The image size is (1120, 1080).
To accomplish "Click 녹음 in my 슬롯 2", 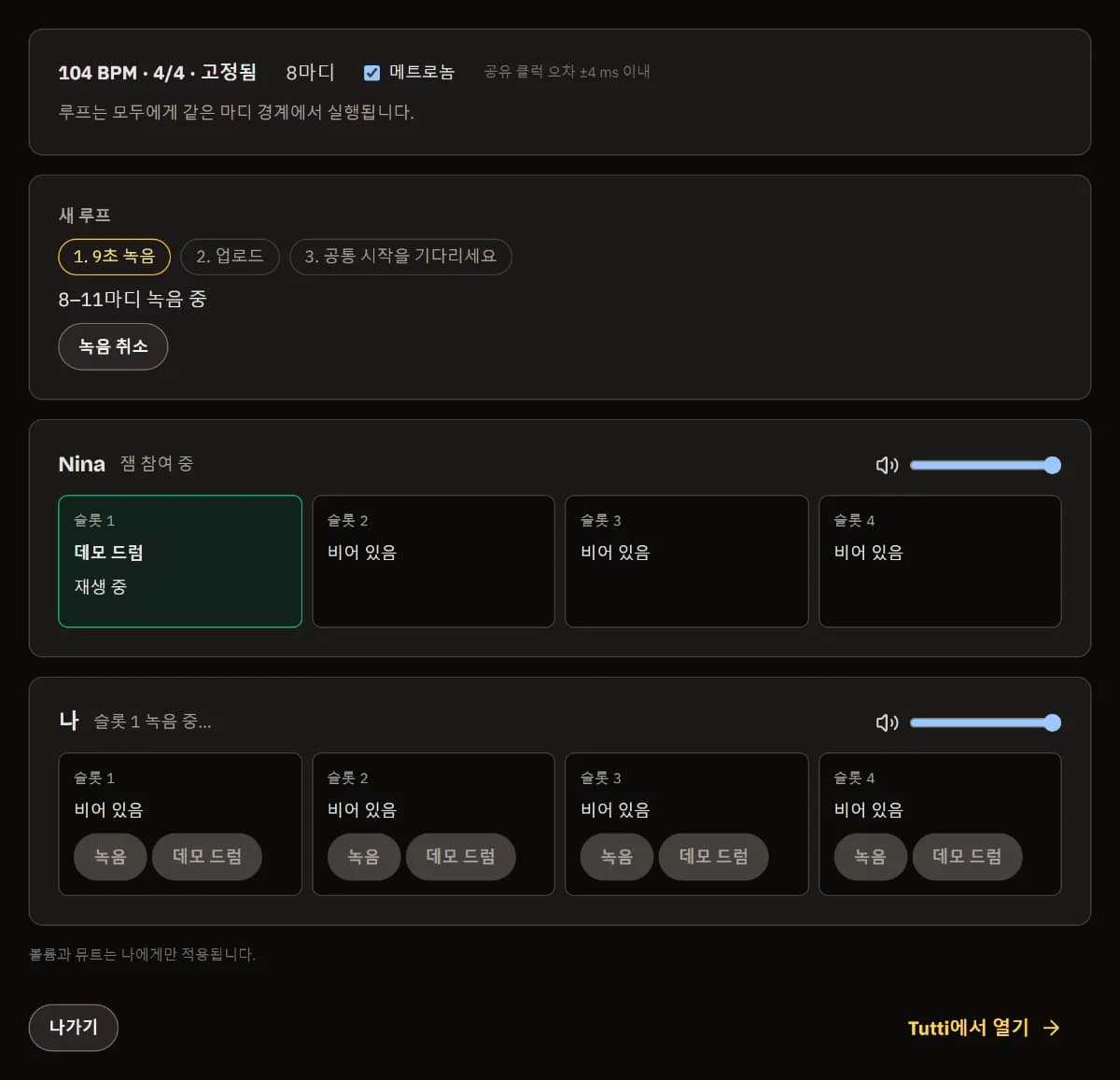I will tap(364, 857).
